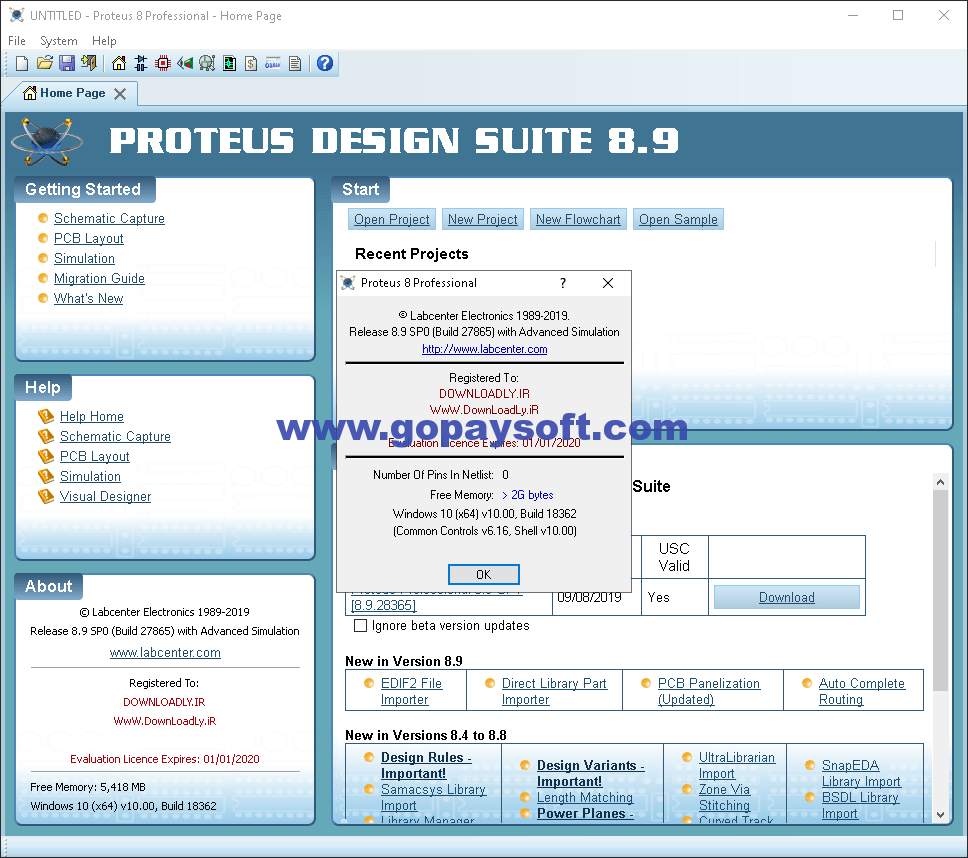The image size is (968, 858).
Task: Click the Open Project folder icon
Action: tap(44, 63)
